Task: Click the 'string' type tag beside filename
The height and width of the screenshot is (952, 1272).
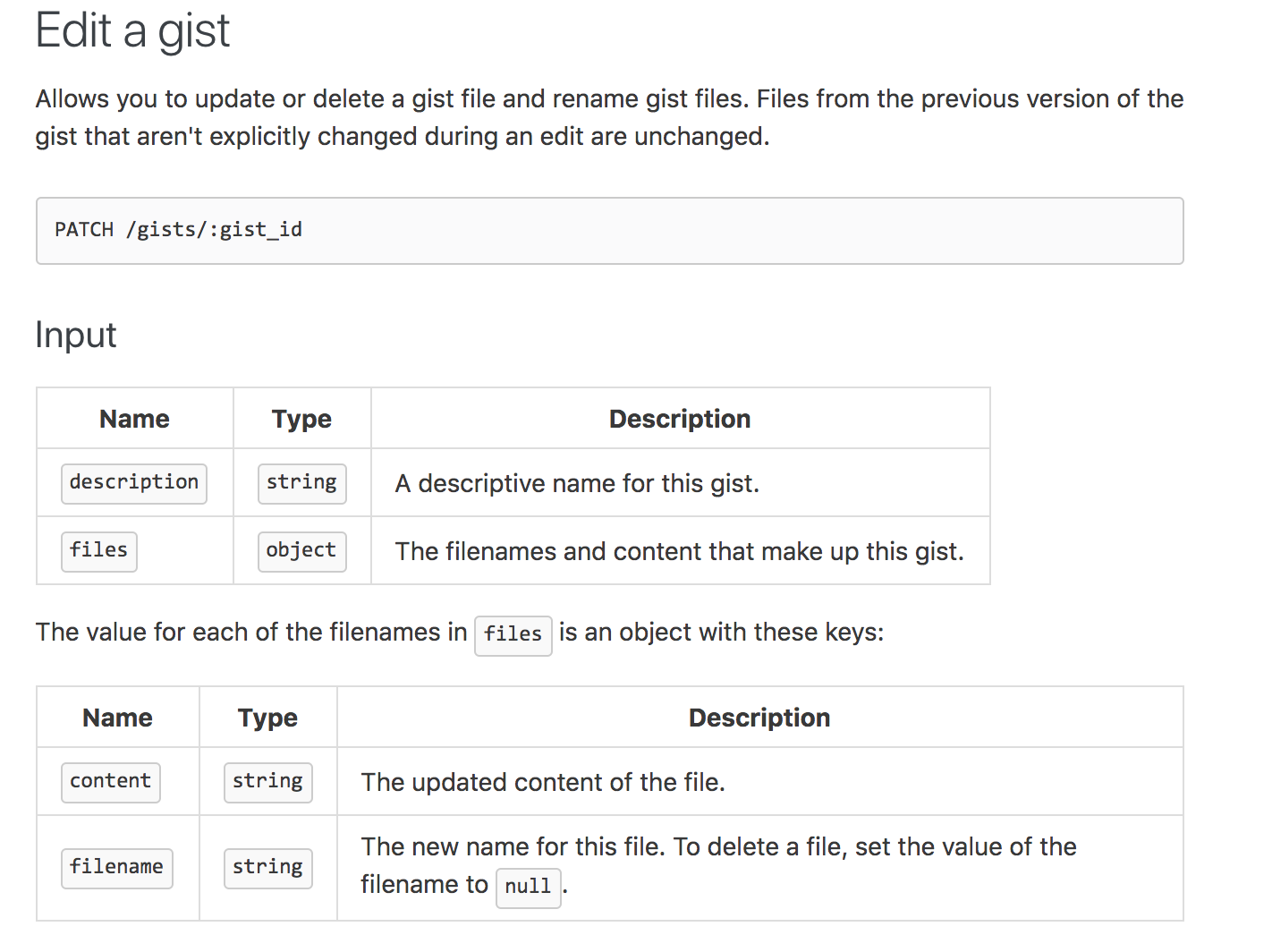Action: (x=267, y=868)
